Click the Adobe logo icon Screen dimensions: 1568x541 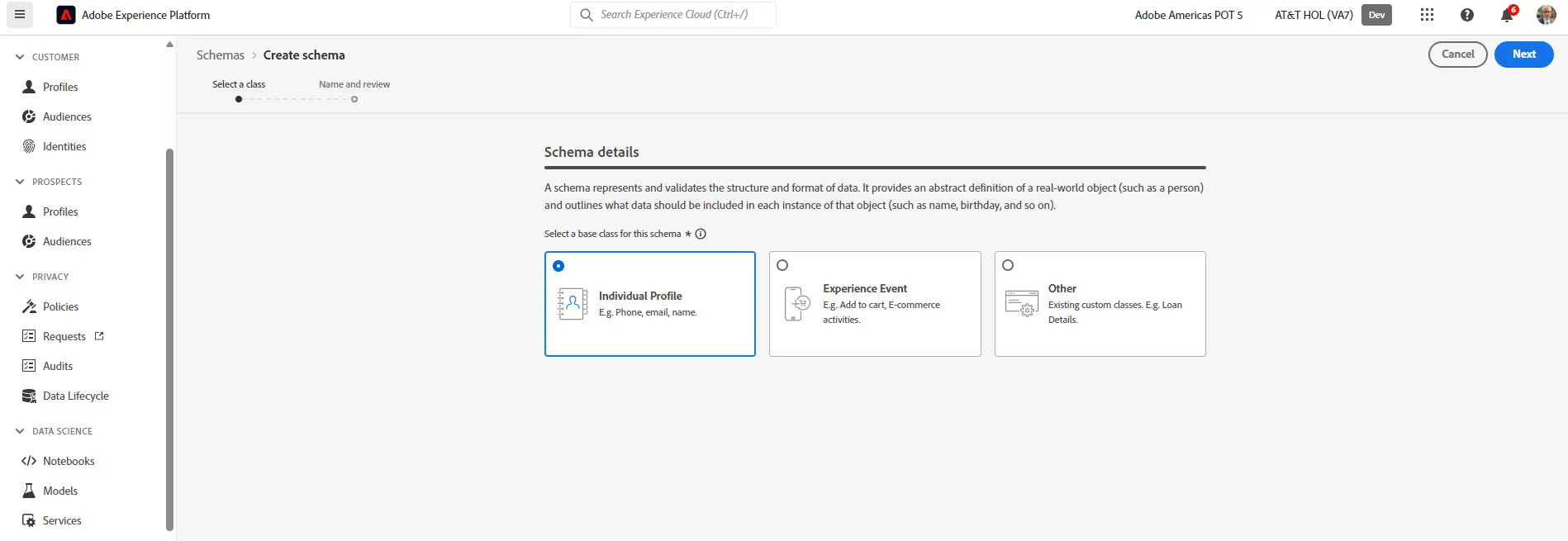coord(65,15)
